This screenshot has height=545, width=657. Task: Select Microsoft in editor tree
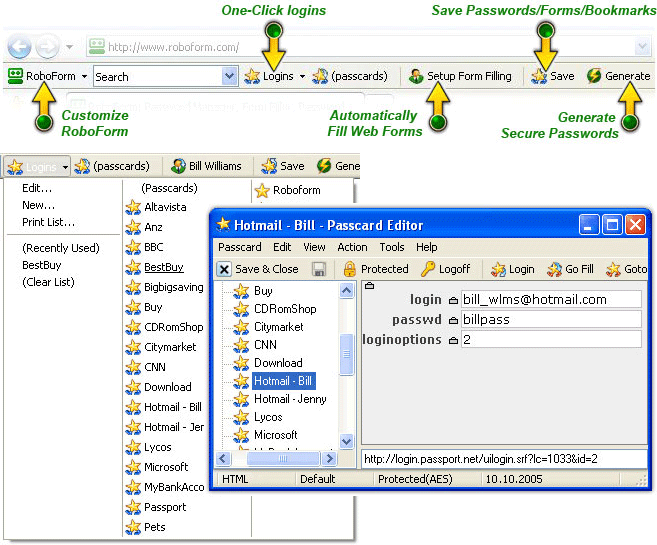(276, 435)
